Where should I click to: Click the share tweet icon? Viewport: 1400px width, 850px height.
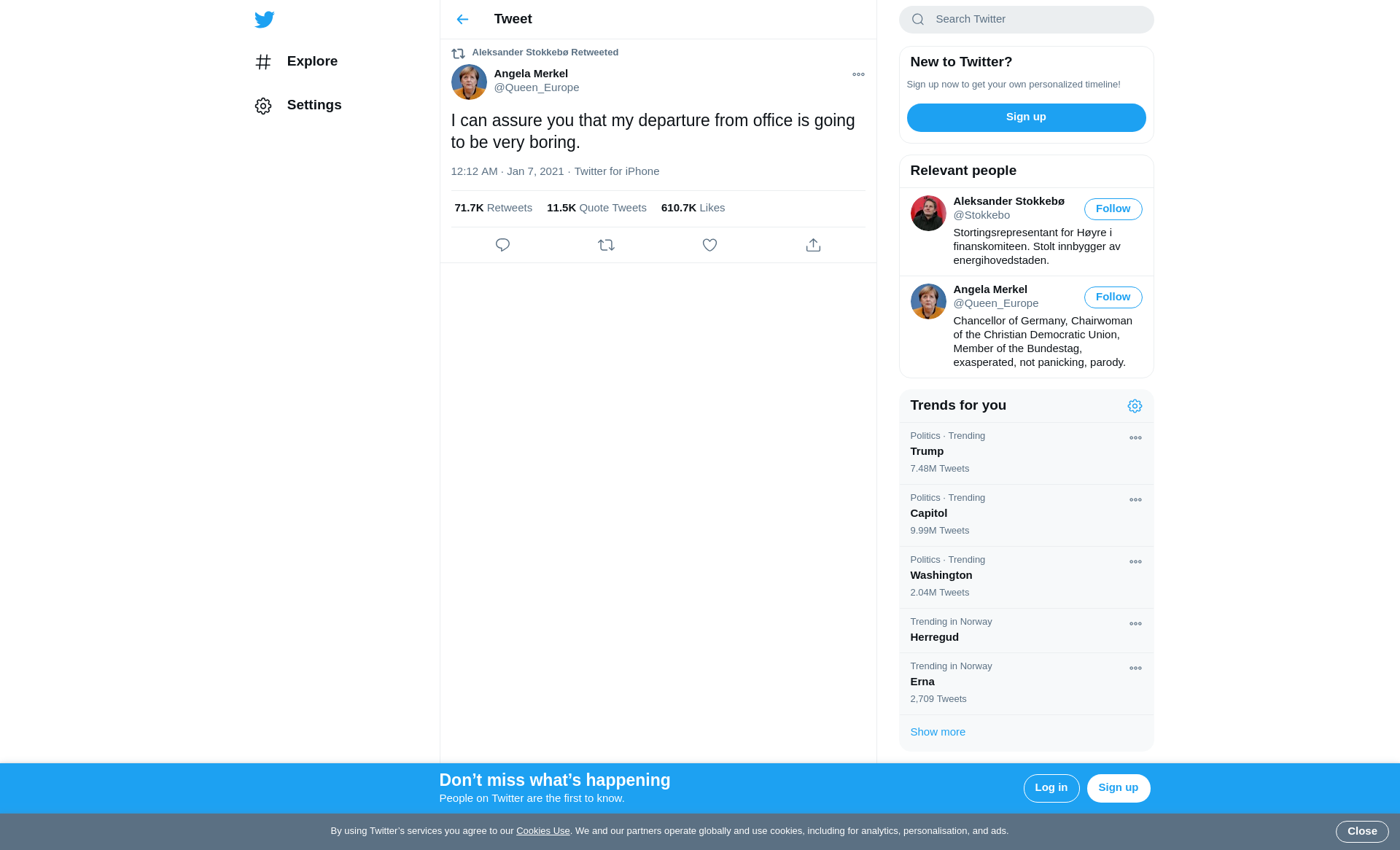click(813, 245)
